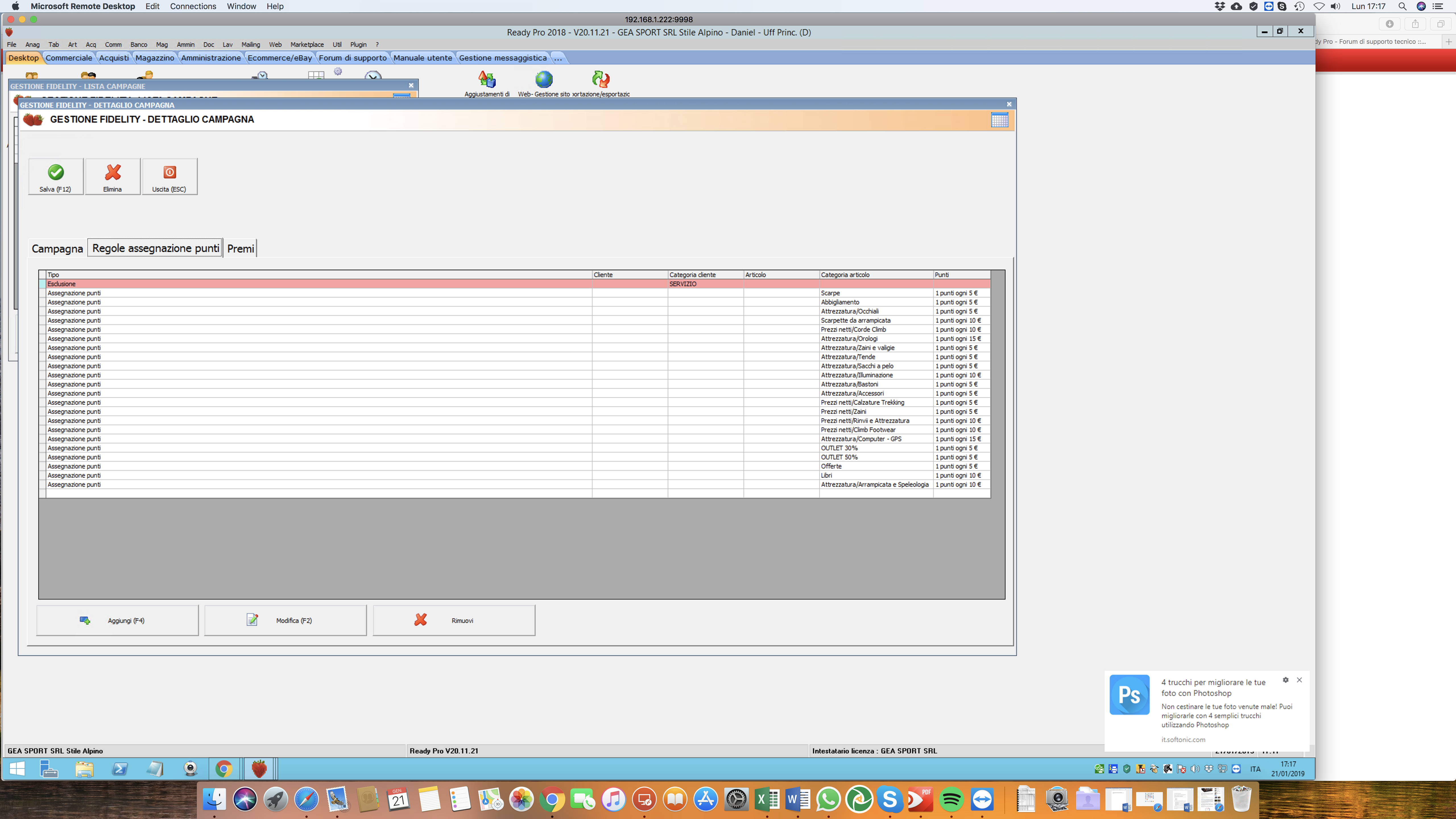The width and height of the screenshot is (1456, 819).
Task: Switch to the Campagna tab
Action: tap(57, 249)
